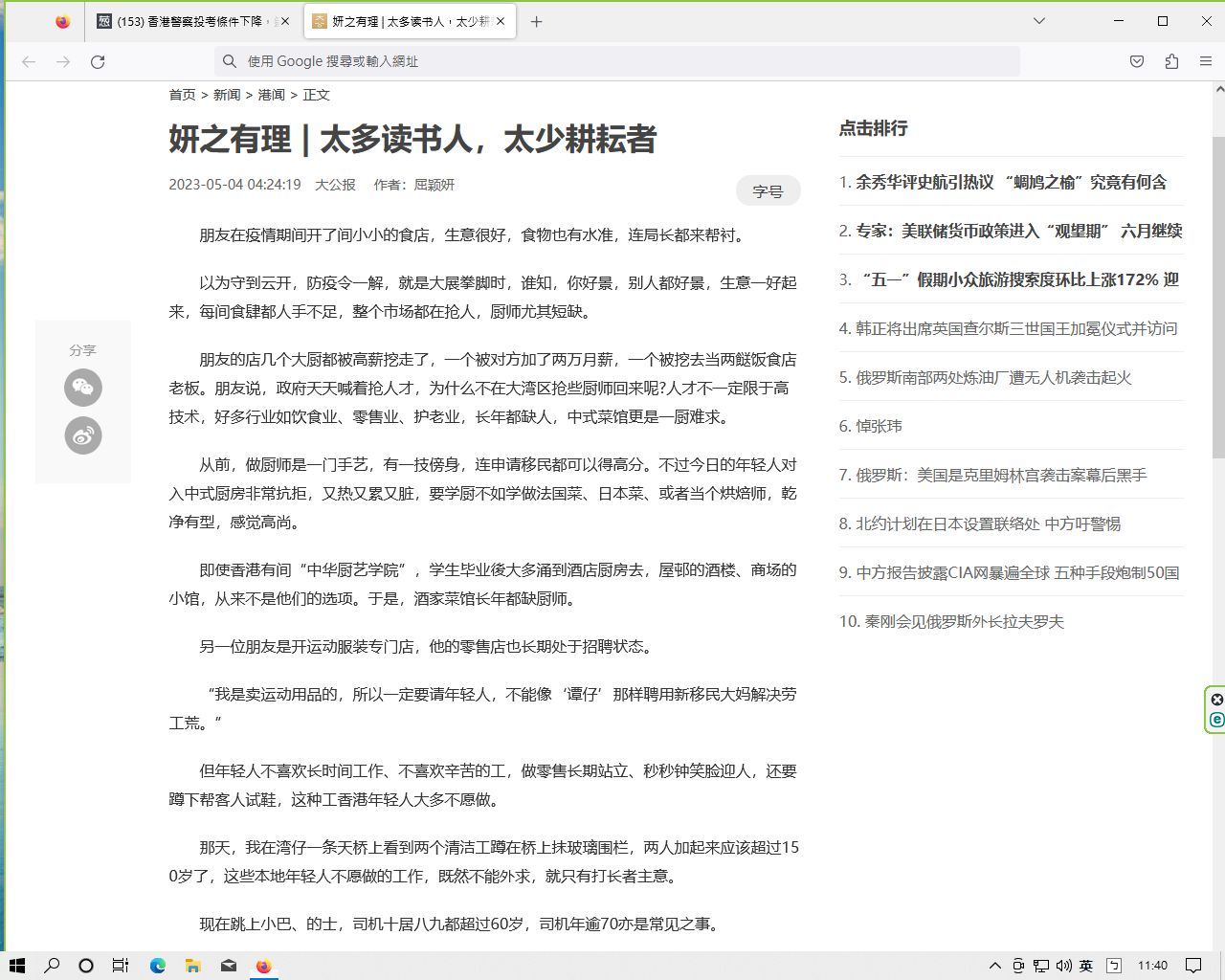The width and height of the screenshot is (1225, 980).
Task: Share article via WeChat icon
Action: pyautogui.click(x=83, y=388)
